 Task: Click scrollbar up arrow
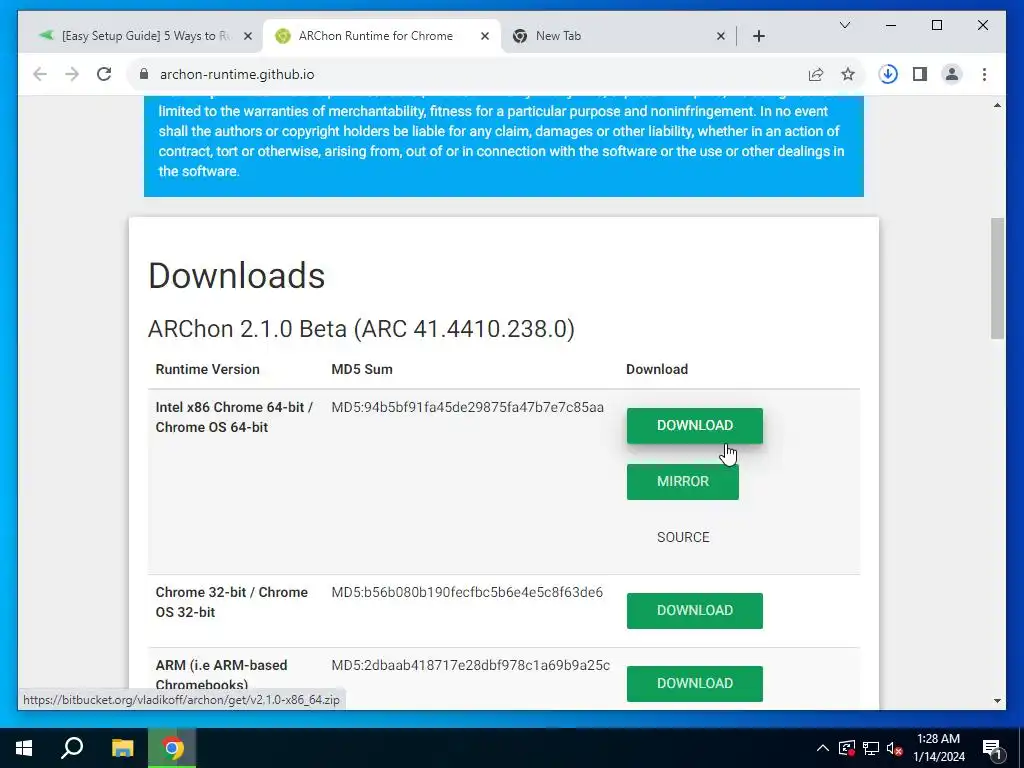point(997,105)
